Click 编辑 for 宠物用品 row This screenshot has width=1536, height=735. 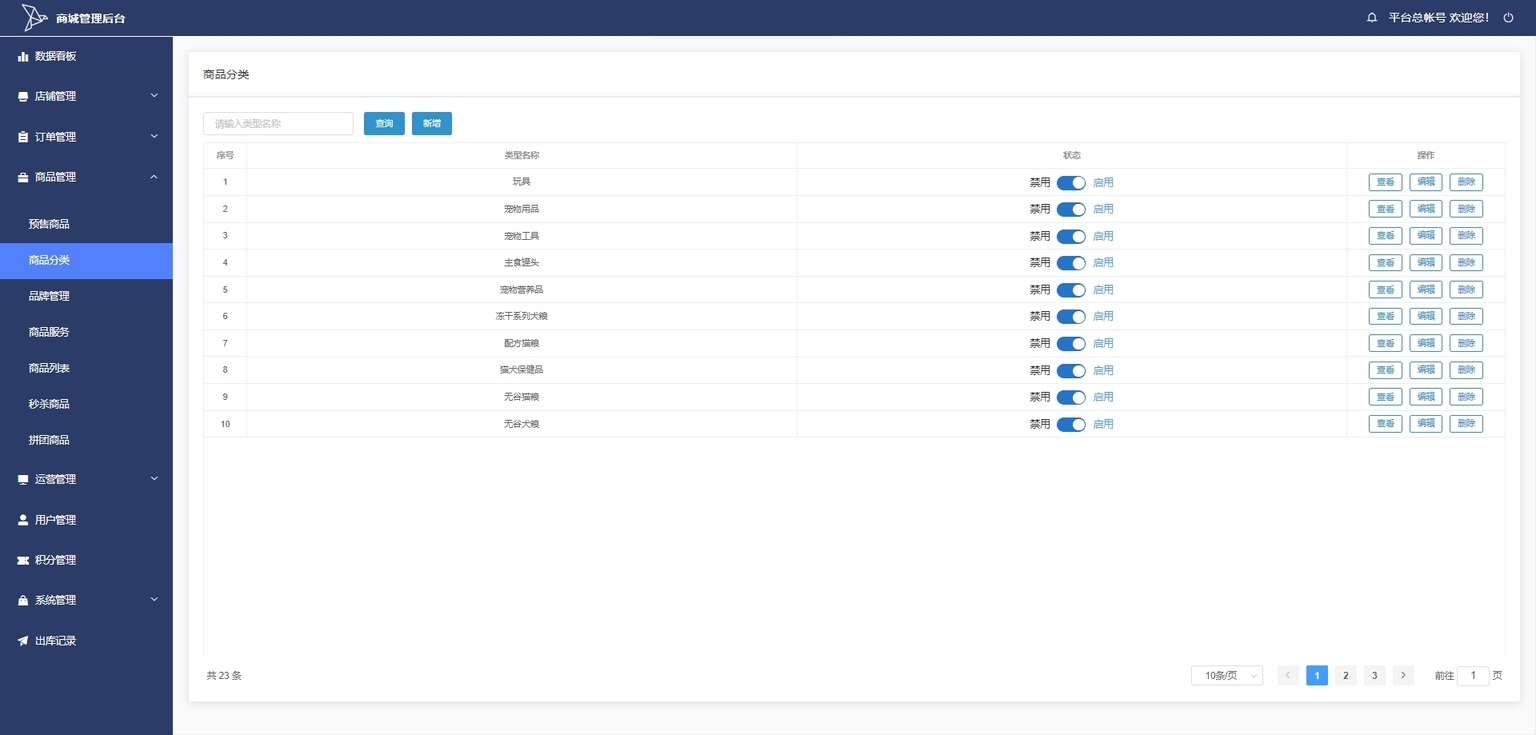pyautogui.click(x=1426, y=209)
